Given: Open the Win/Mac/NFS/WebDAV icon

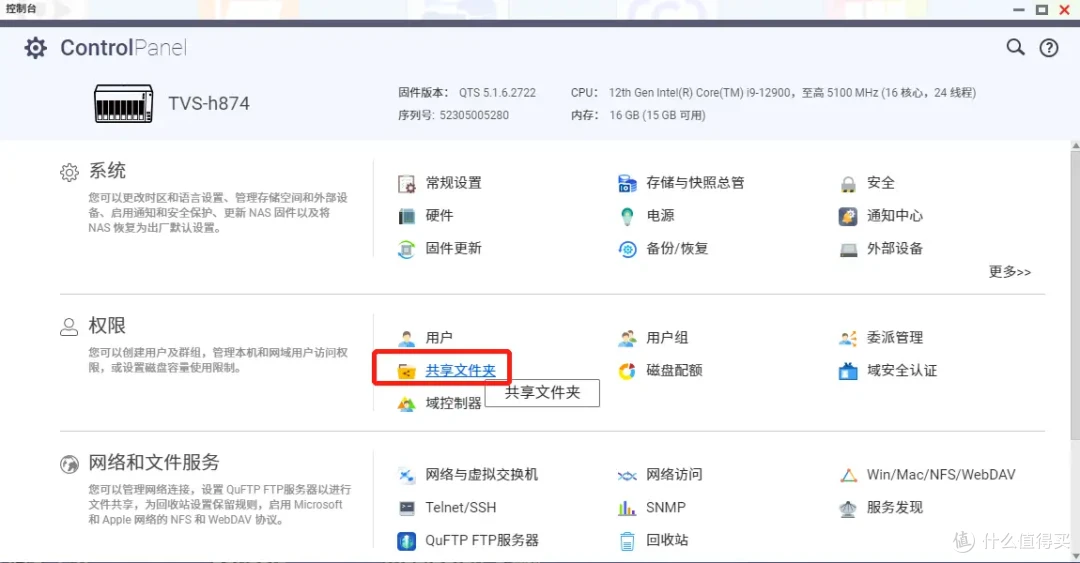Looking at the screenshot, I should pyautogui.click(x=848, y=475).
